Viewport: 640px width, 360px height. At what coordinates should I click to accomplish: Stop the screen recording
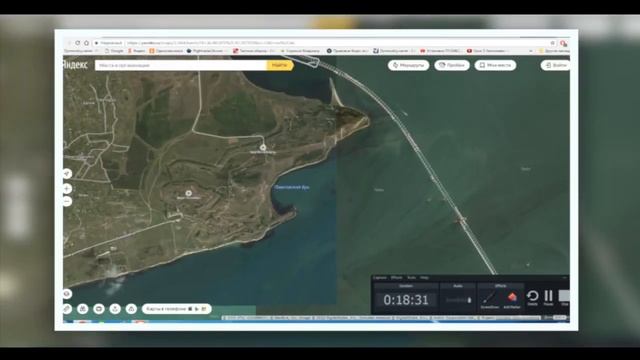pos(564,298)
